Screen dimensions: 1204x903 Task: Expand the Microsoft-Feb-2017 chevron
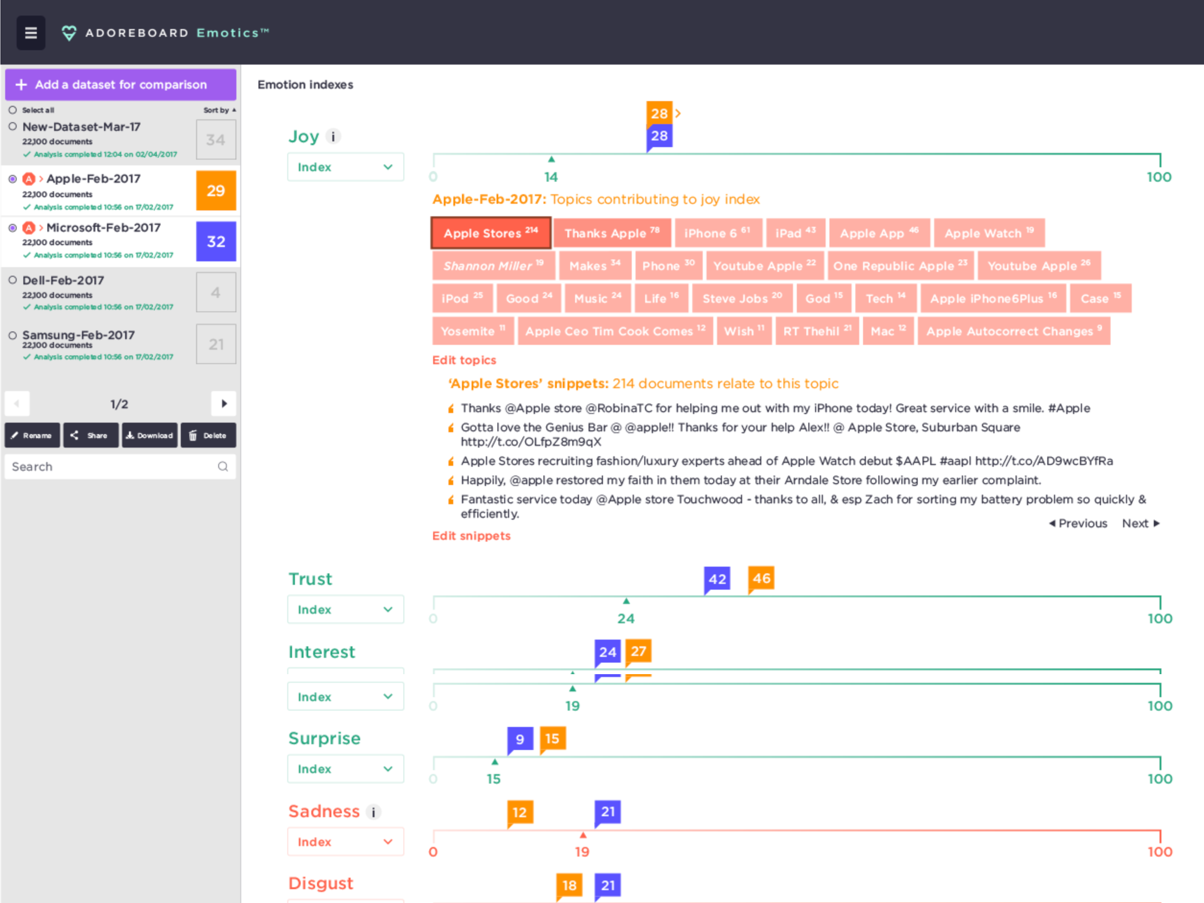click(x=41, y=228)
